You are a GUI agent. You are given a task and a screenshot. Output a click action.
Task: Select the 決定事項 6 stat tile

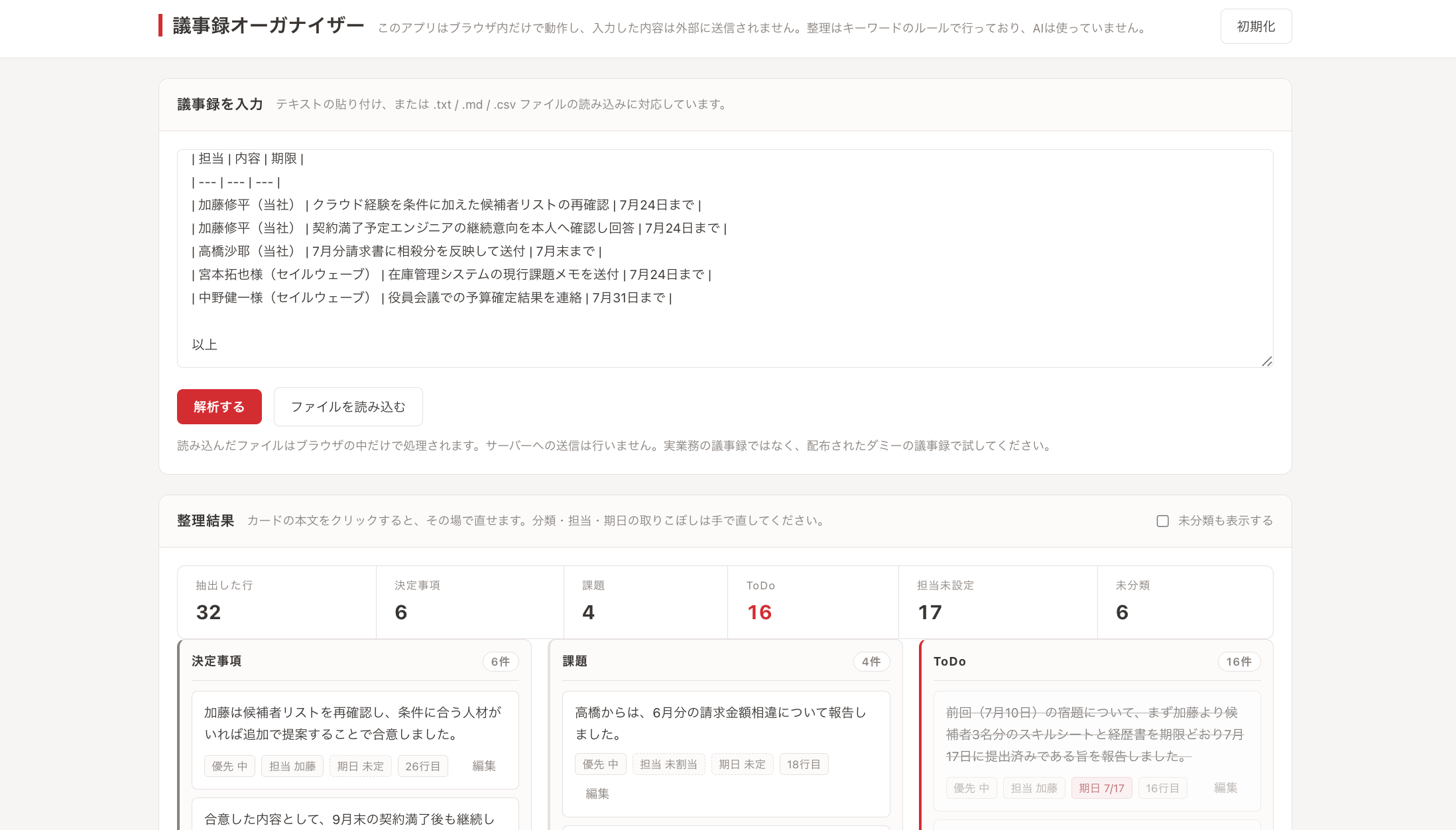[x=469, y=602]
